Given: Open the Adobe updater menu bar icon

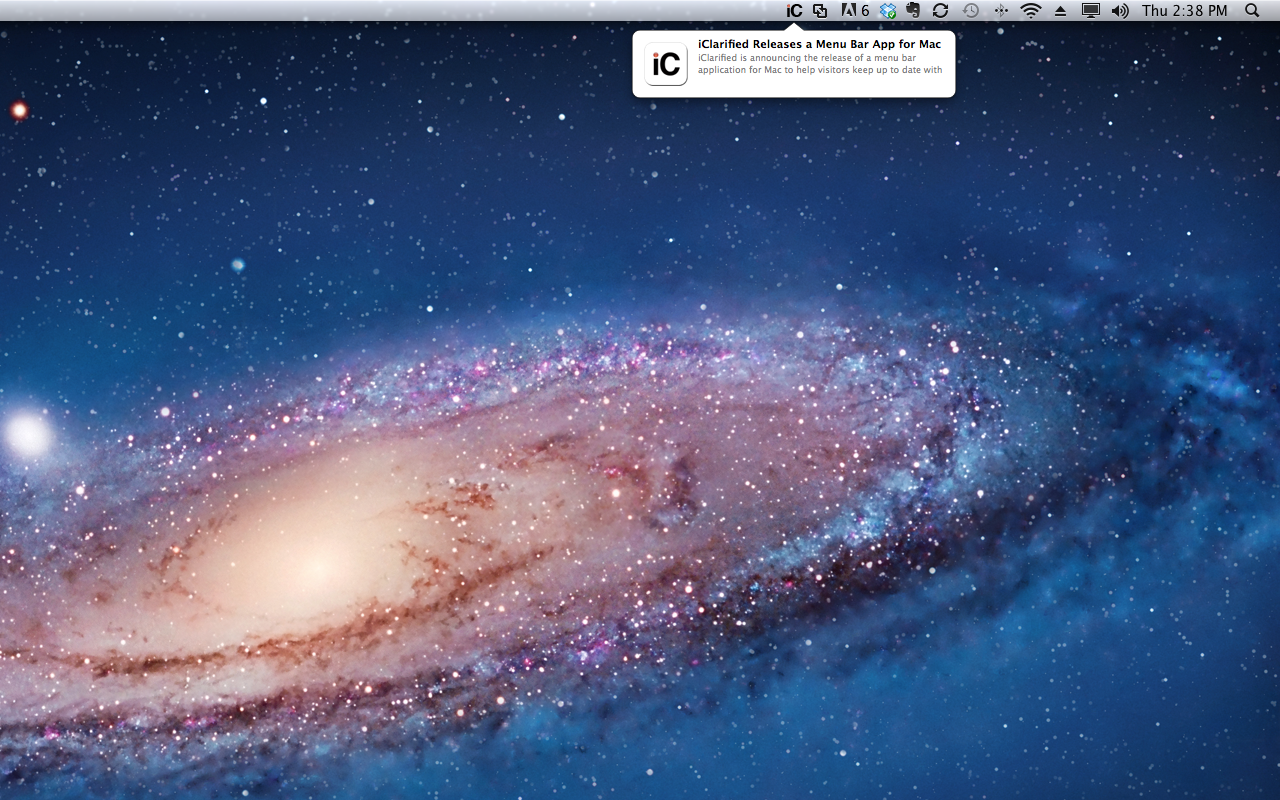Looking at the screenshot, I should tap(849, 11).
